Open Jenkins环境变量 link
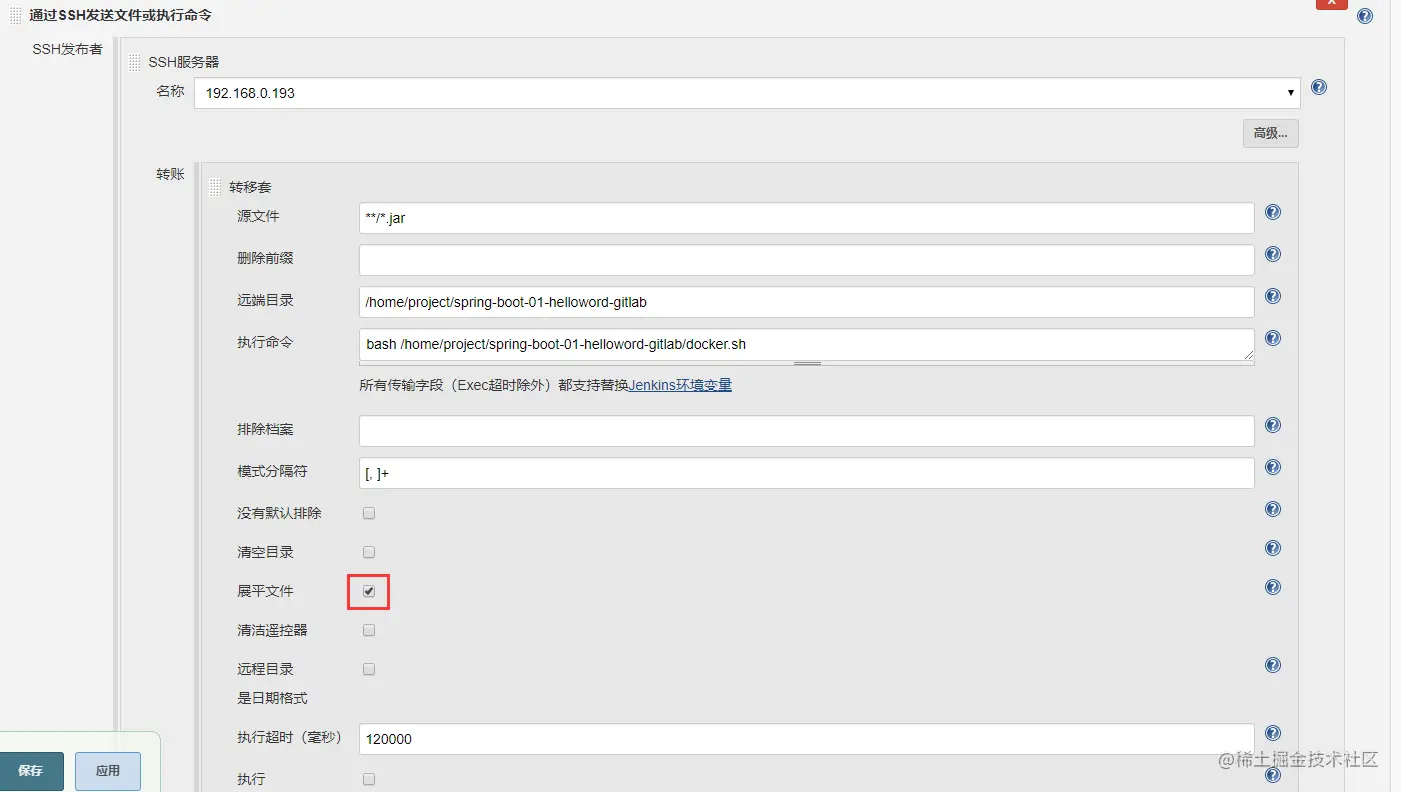The image size is (1401, 792). pyautogui.click(x=680, y=385)
